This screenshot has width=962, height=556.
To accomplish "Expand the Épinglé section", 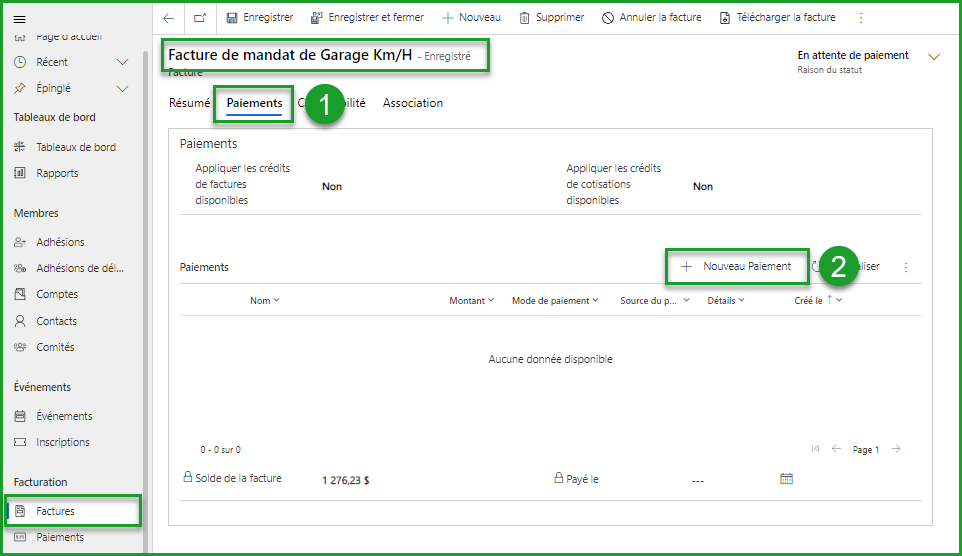I will [123, 88].
